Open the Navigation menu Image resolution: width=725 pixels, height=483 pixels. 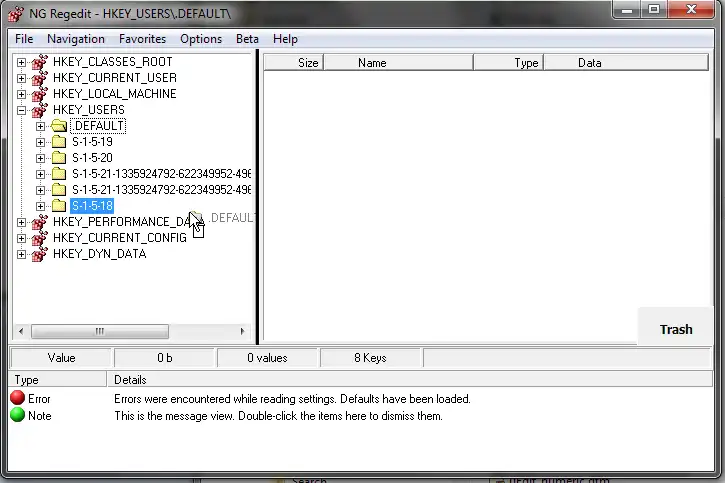76,39
